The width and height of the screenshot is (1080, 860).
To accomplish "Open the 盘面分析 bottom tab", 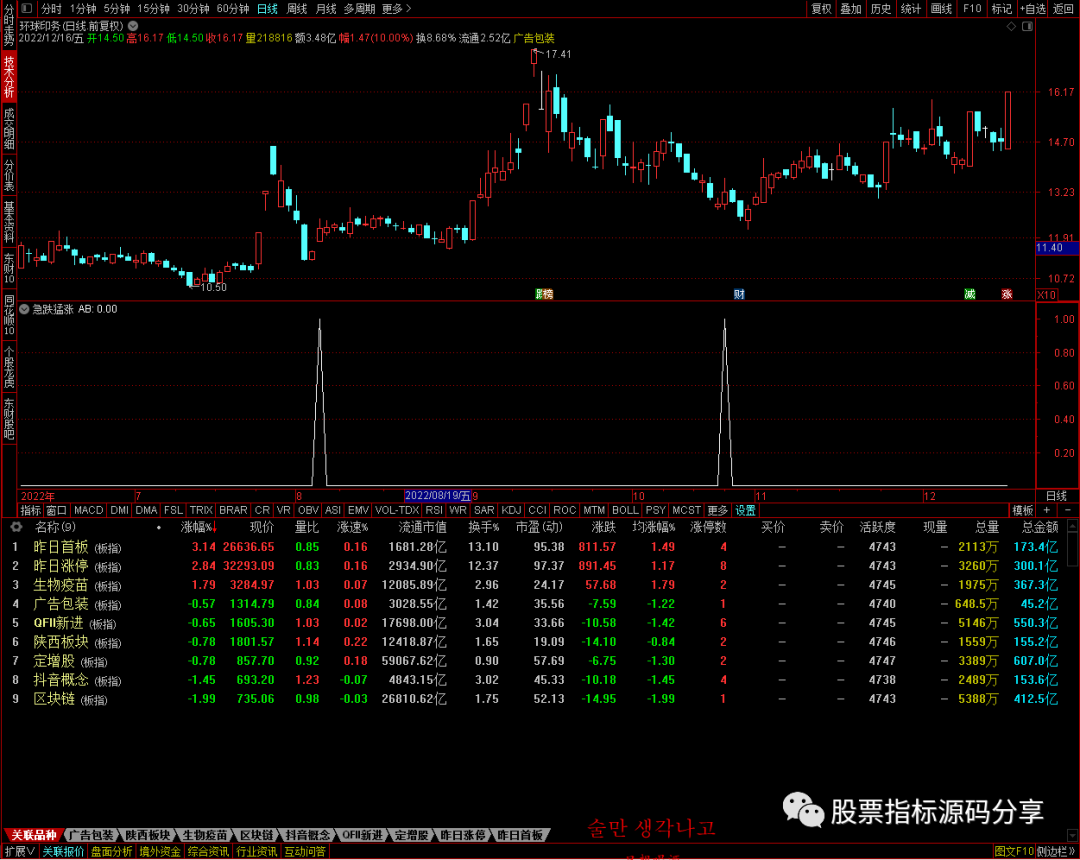I will click(x=112, y=852).
